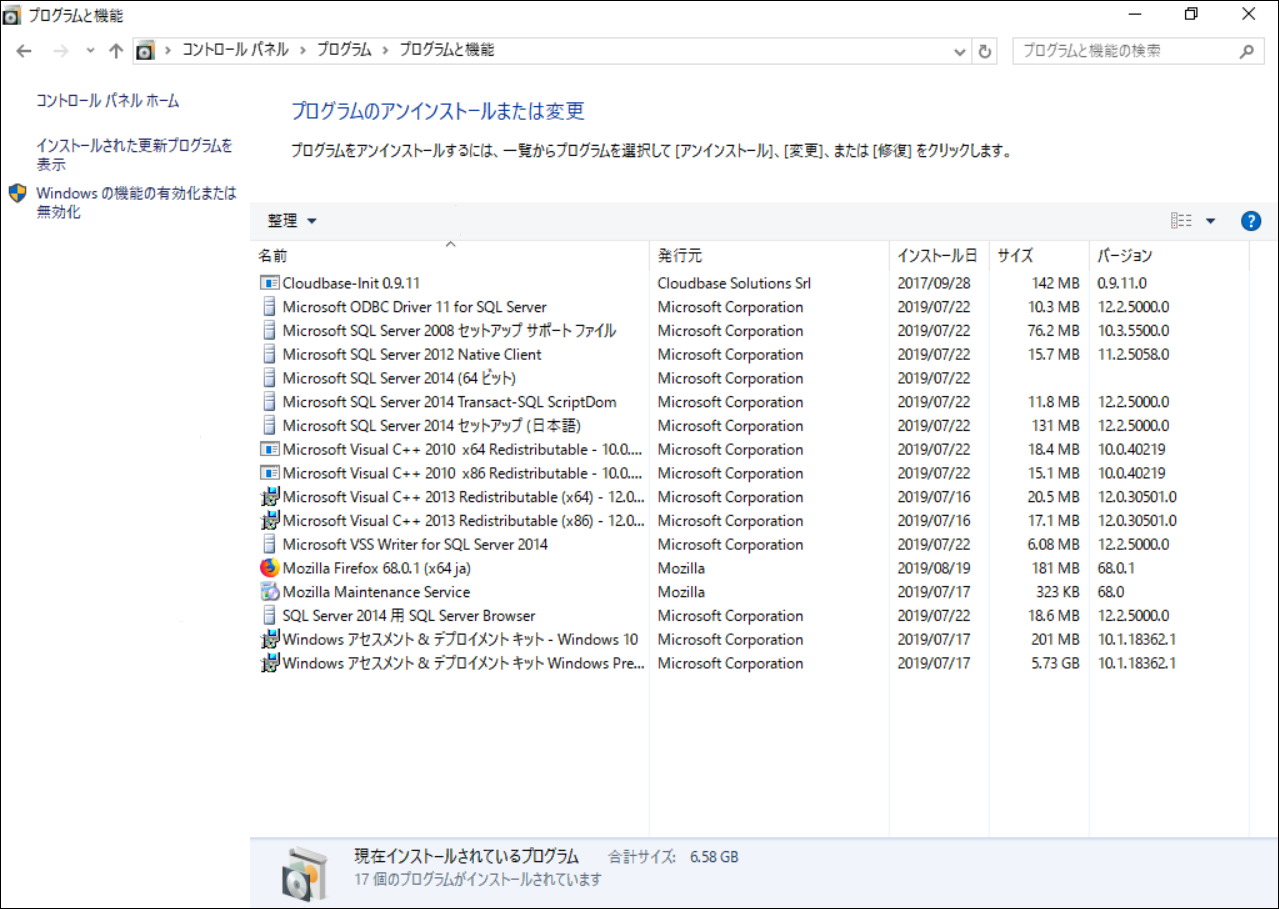The height and width of the screenshot is (909, 1279).
Task: Select SQL Server 2014 用 SQL Server Browser
Action: 409,616
